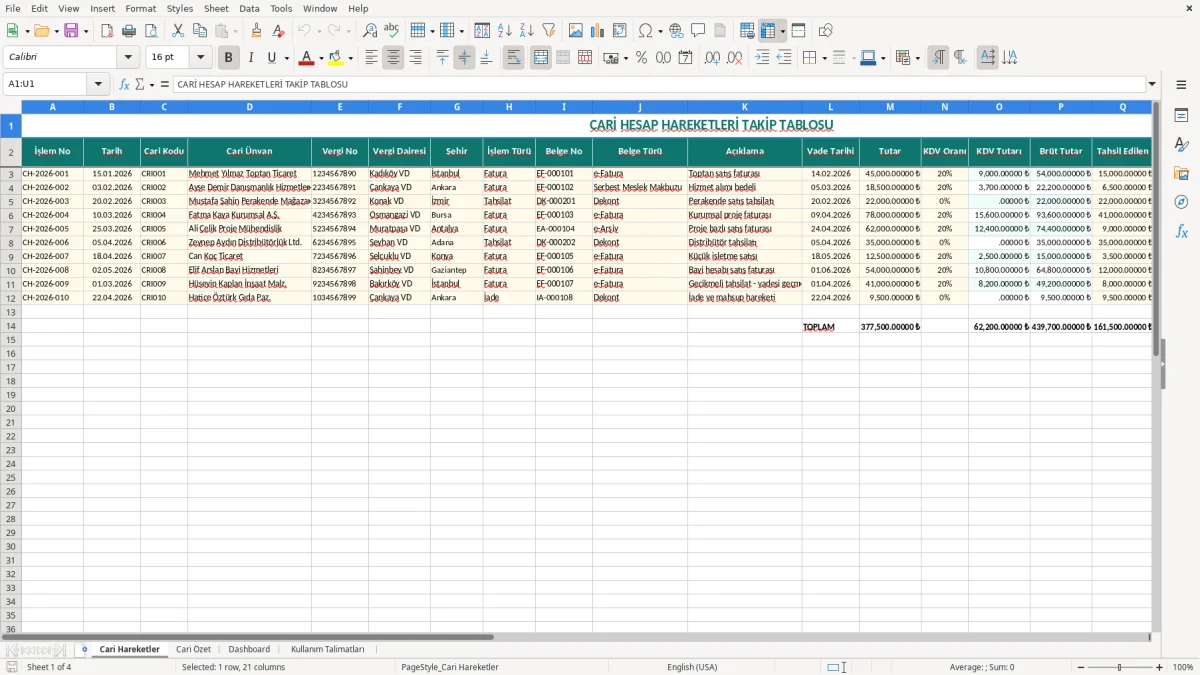Click the Select Function sum button
The height and width of the screenshot is (675, 1200).
tap(140, 85)
